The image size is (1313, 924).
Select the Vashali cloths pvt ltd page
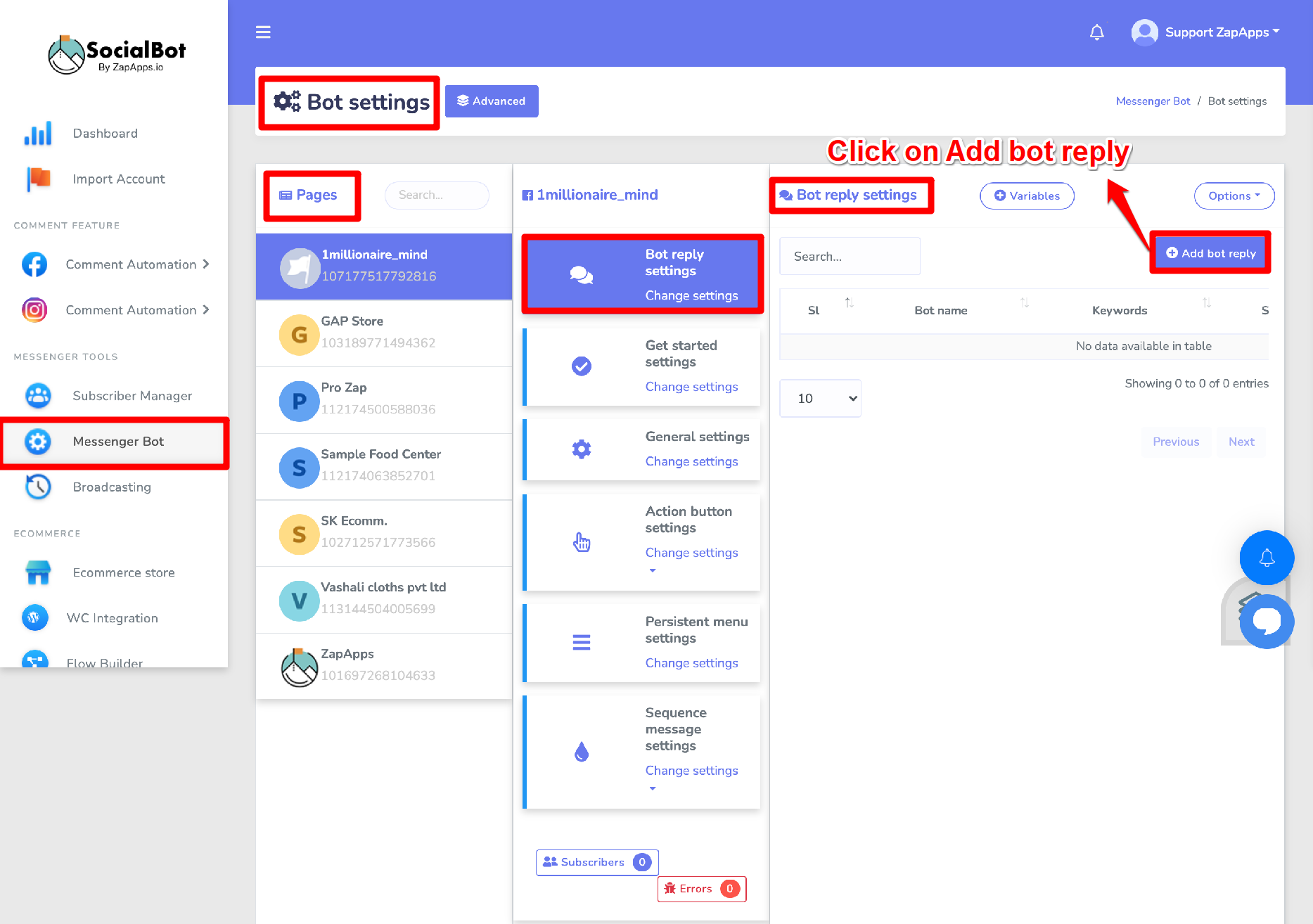[384, 599]
